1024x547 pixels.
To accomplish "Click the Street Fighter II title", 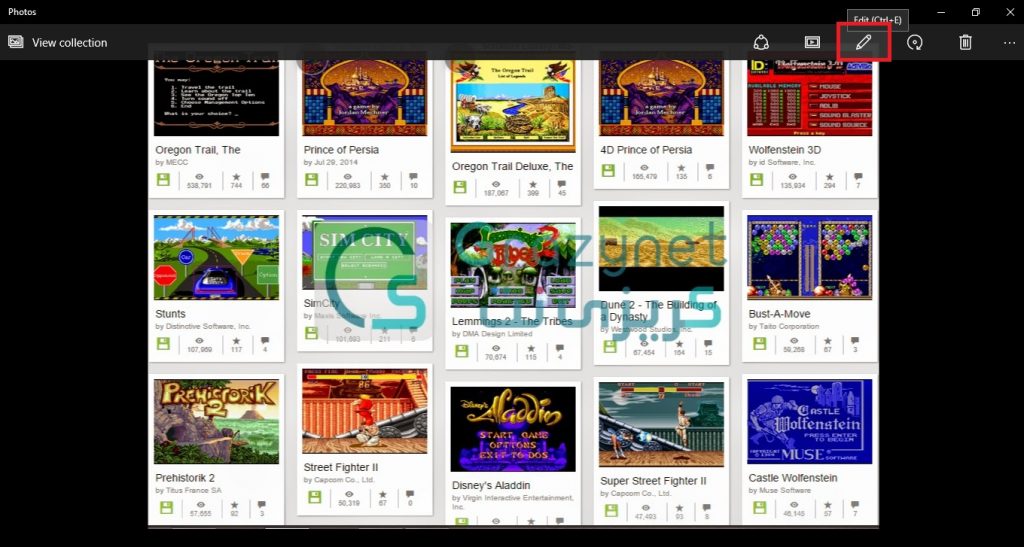I will coord(341,467).
